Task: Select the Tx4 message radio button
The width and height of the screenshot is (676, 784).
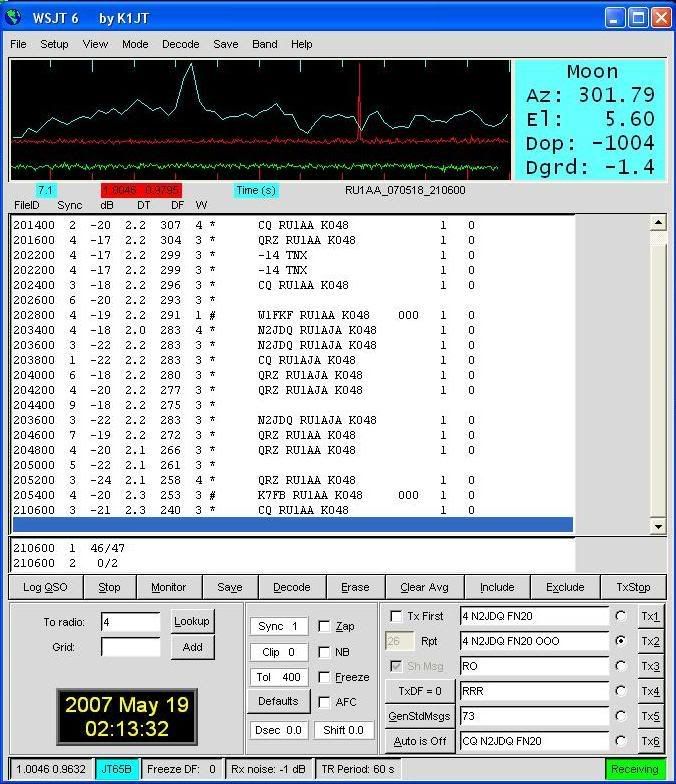Action: click(621, 690)
